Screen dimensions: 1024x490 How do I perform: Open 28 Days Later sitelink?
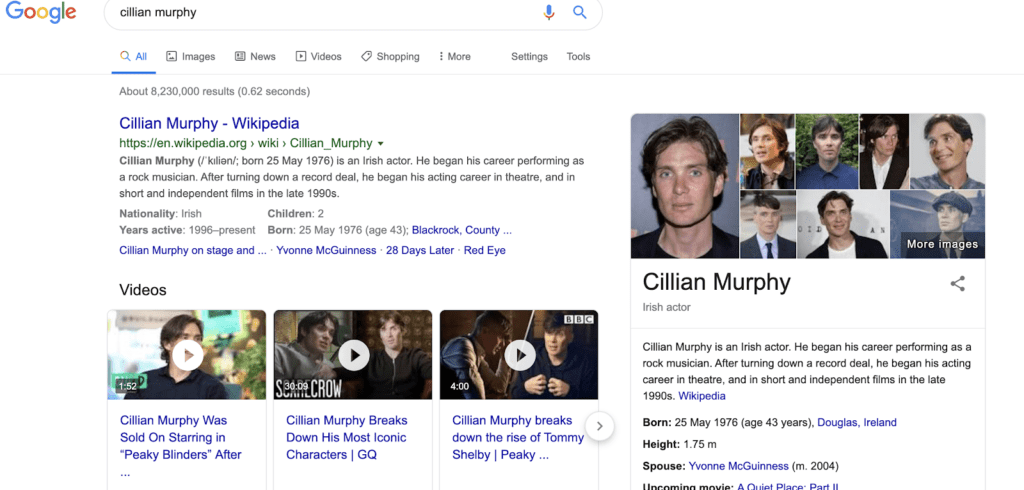pyautogui.click(x=420, y=250)
